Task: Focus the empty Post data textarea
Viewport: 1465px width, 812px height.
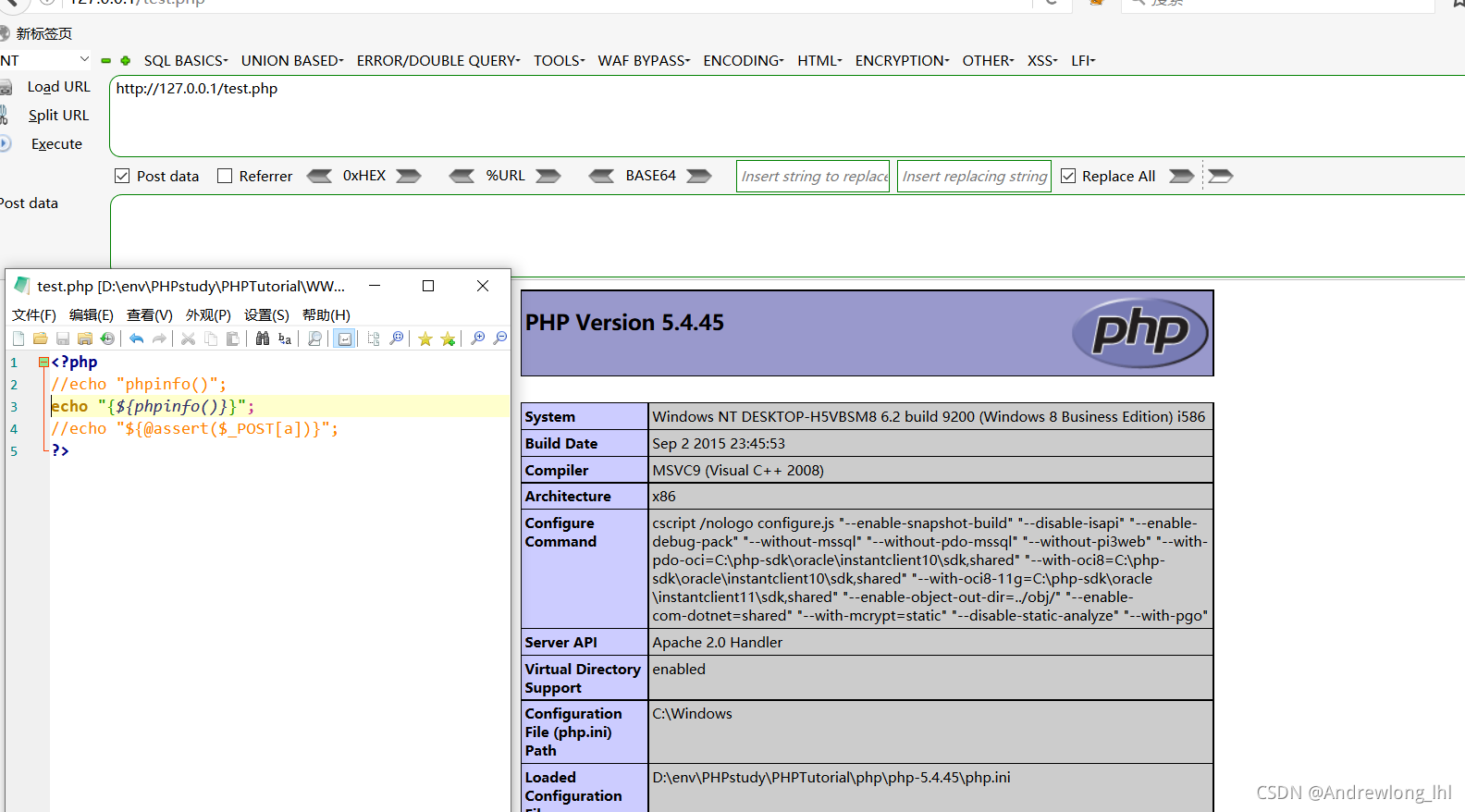Action: point(787,235)
